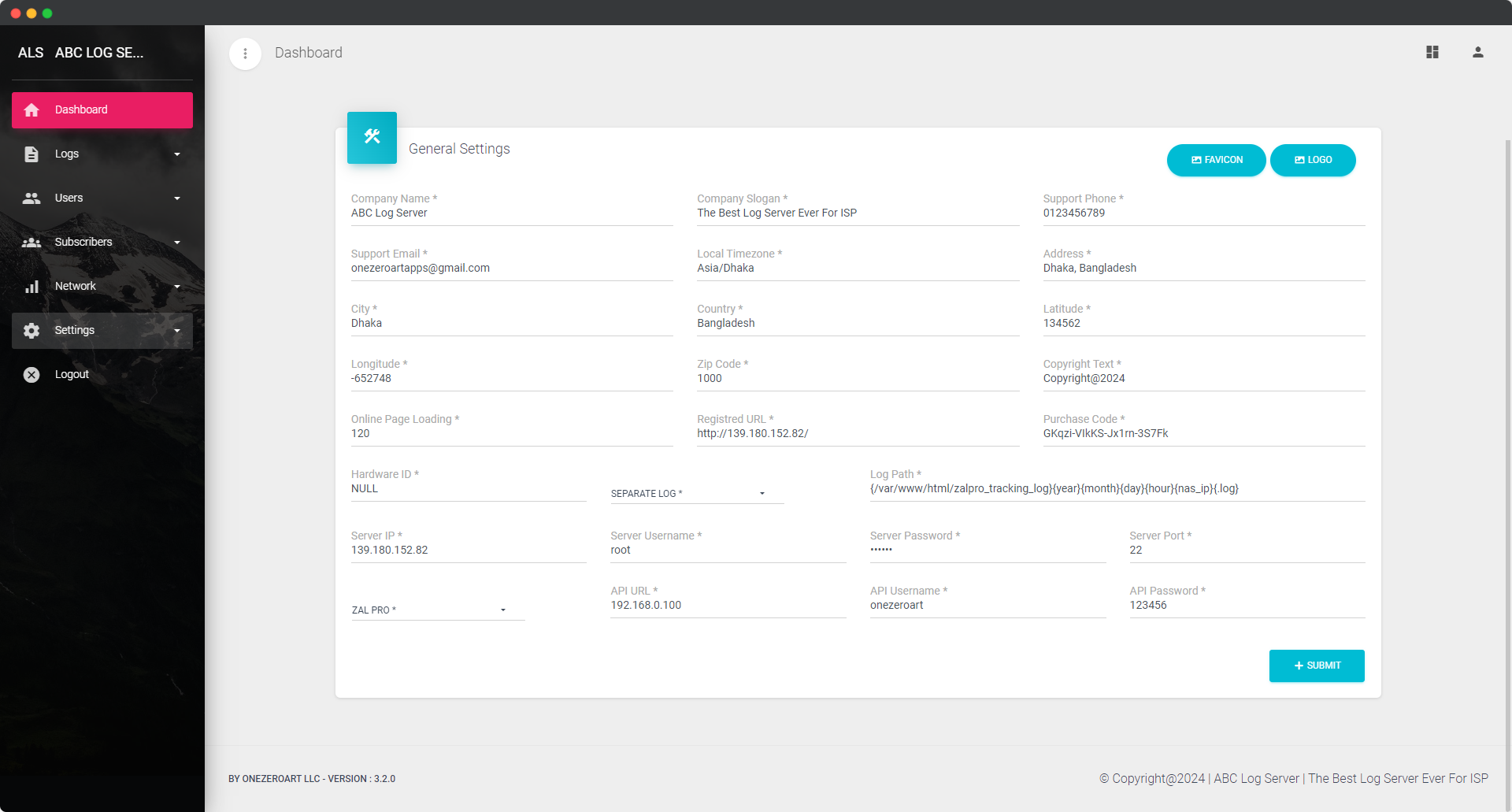Click the grid dashboard icon in the top bar

pos(1432,52)
